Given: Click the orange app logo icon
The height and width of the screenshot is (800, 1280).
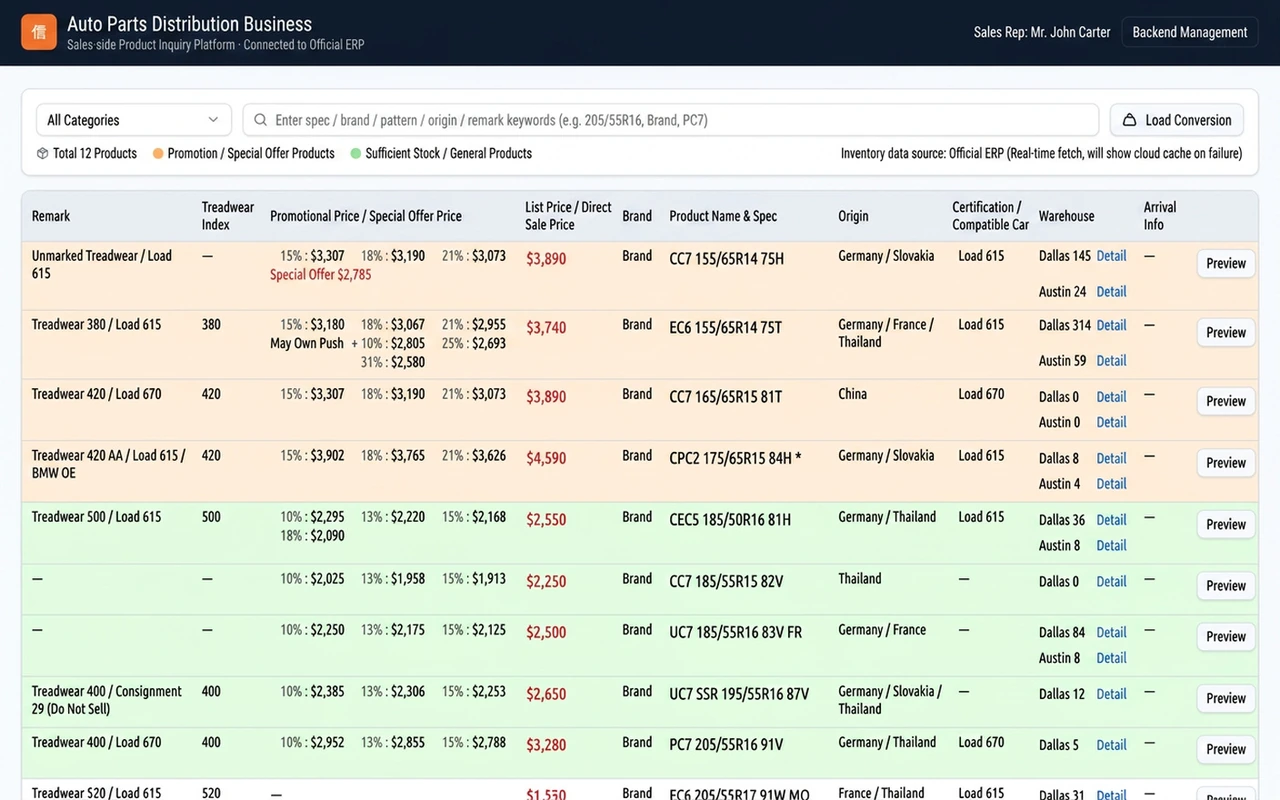Looking at the screenshot, I should tap(39, 32).
